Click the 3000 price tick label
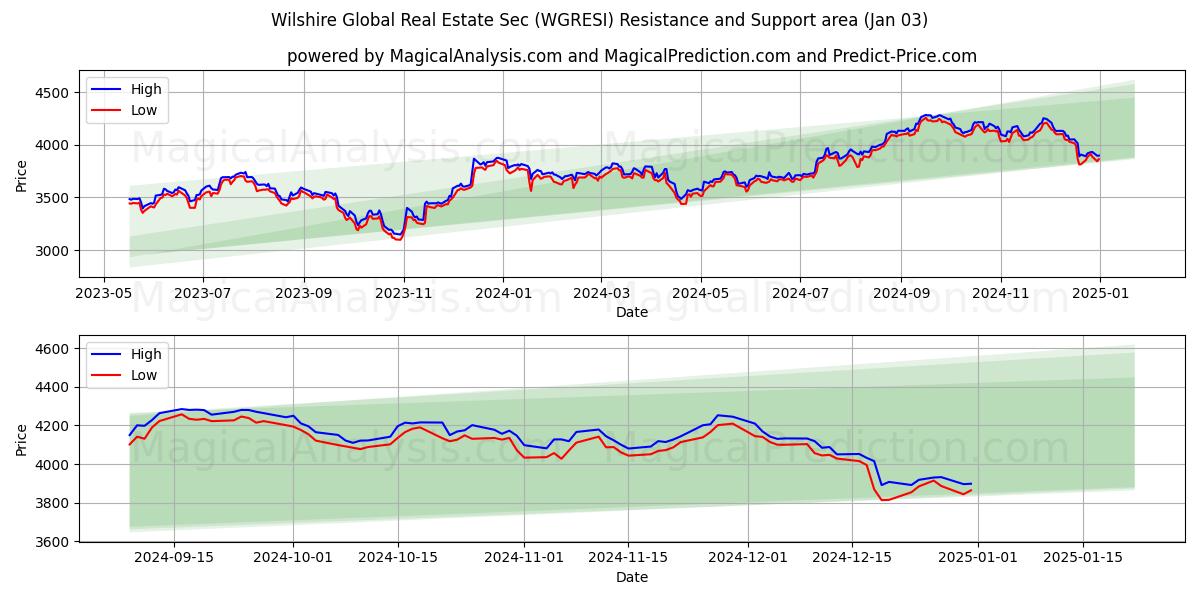Viewport: 1200px width, 600px height. pyautogui.click(x=53, y=251)
